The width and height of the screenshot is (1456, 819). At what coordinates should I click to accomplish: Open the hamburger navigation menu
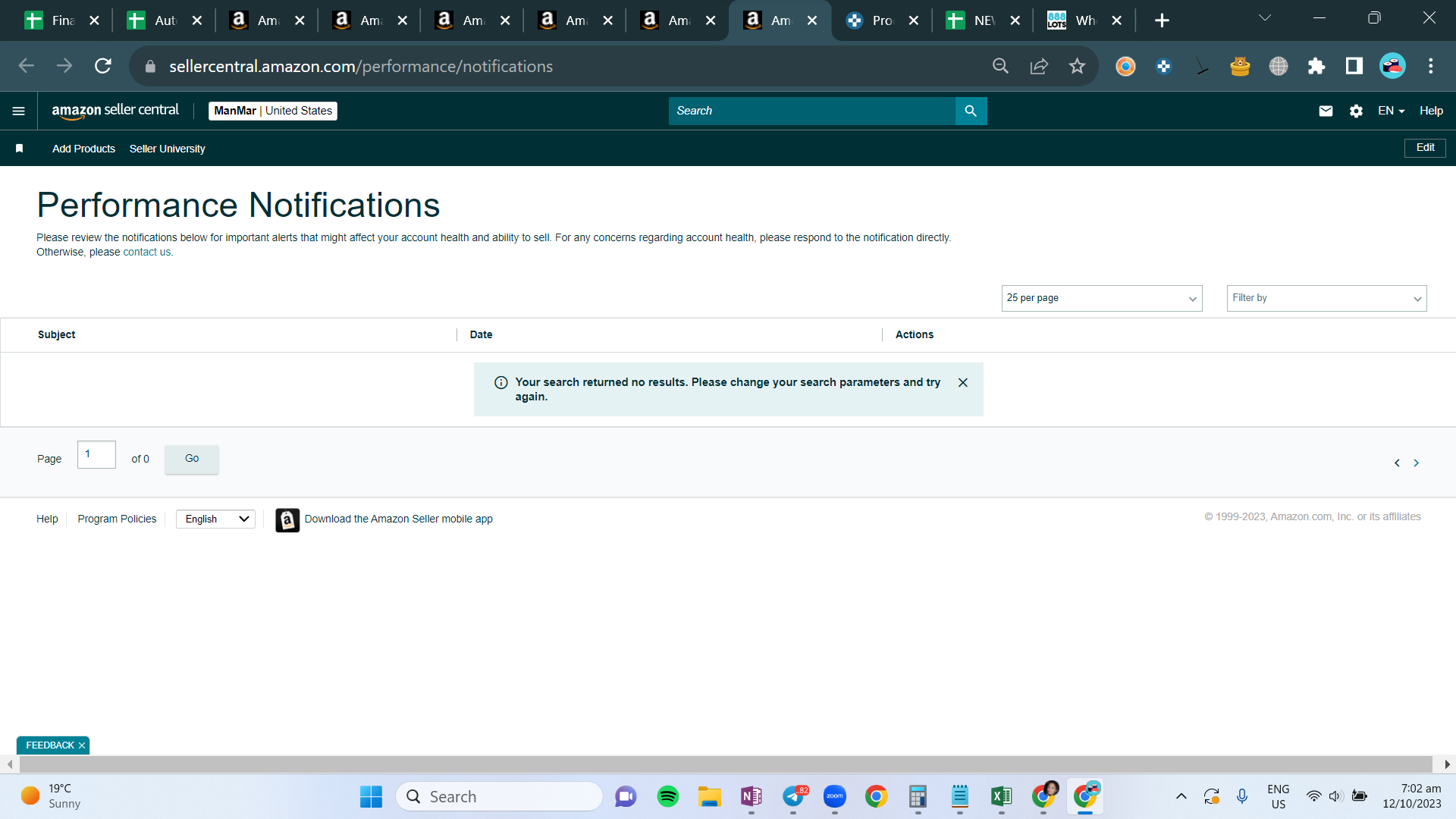pos(19,111)
